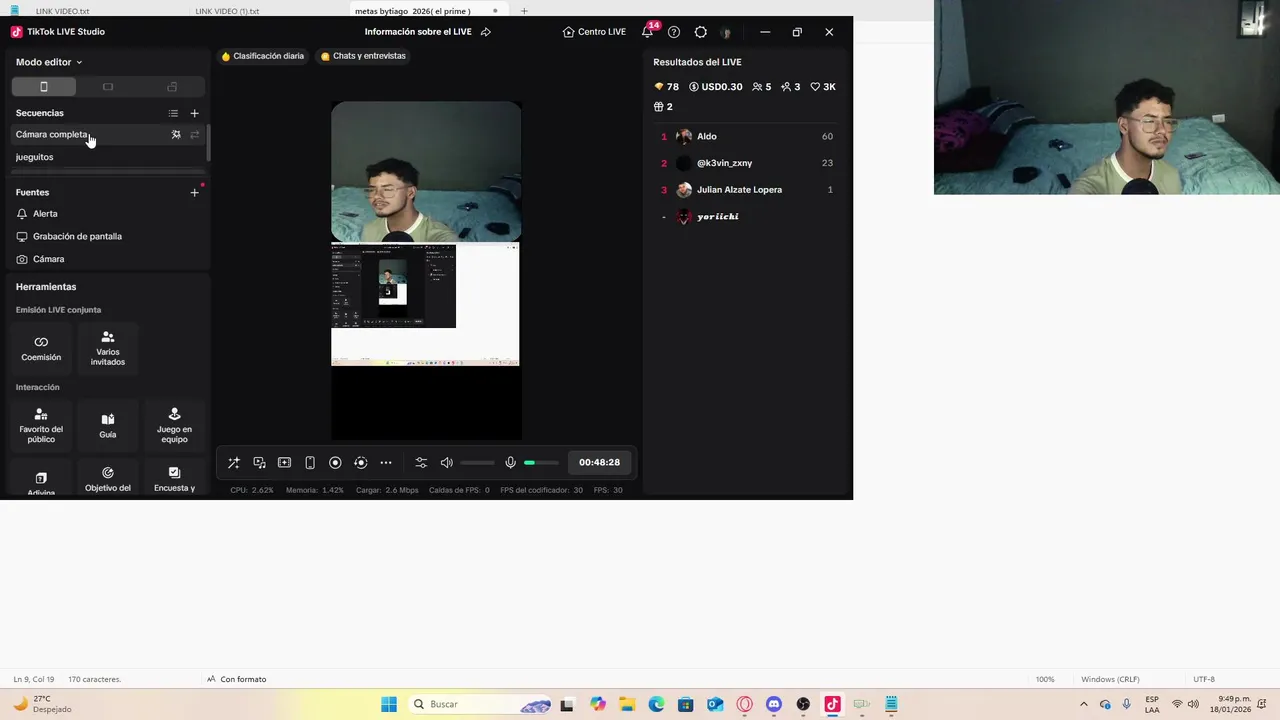Open Secuencias list view icon

pyautogui.click(x=173, y=113)
